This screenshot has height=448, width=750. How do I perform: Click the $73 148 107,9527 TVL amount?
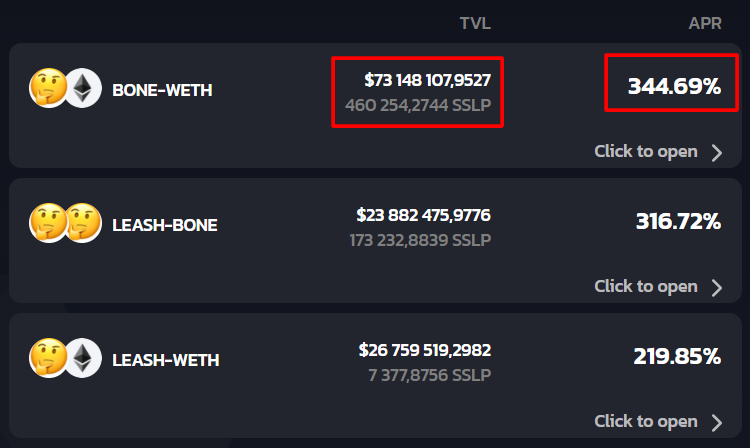(427, 78)
